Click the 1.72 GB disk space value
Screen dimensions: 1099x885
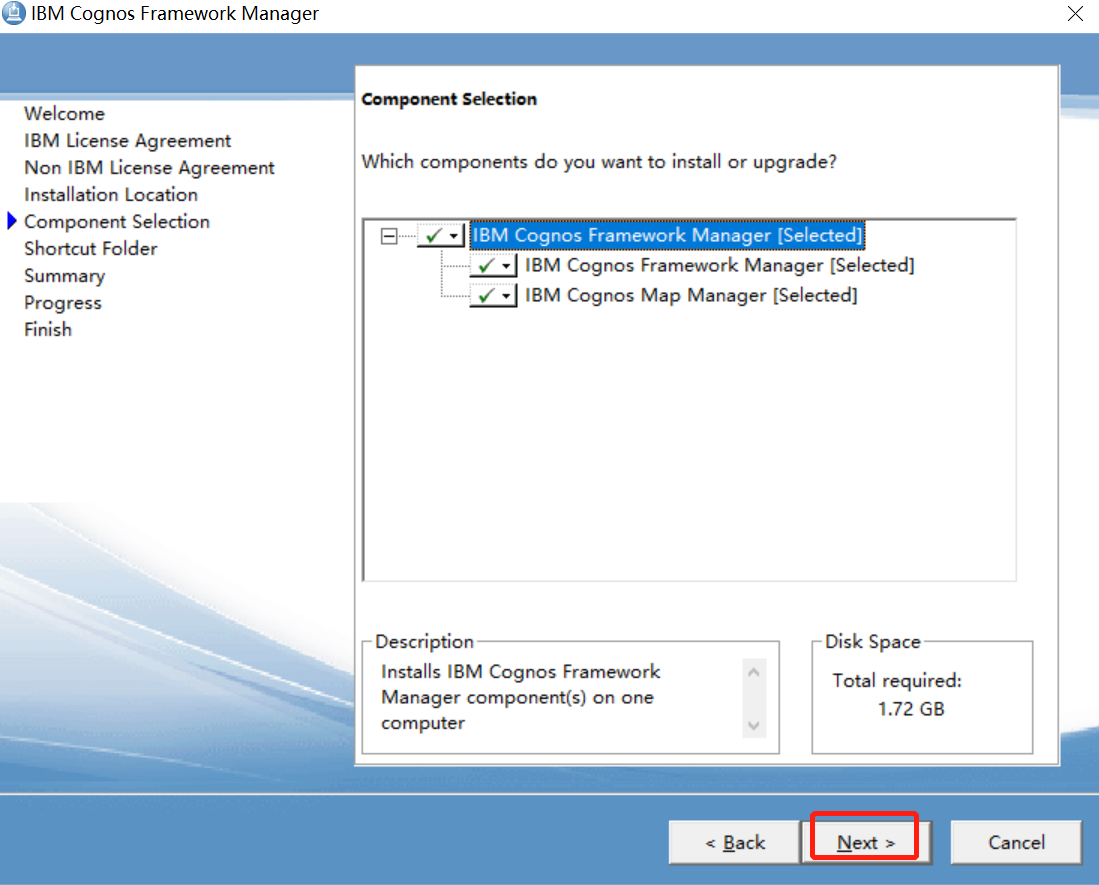pyautogui.click(x=910, y=709)
